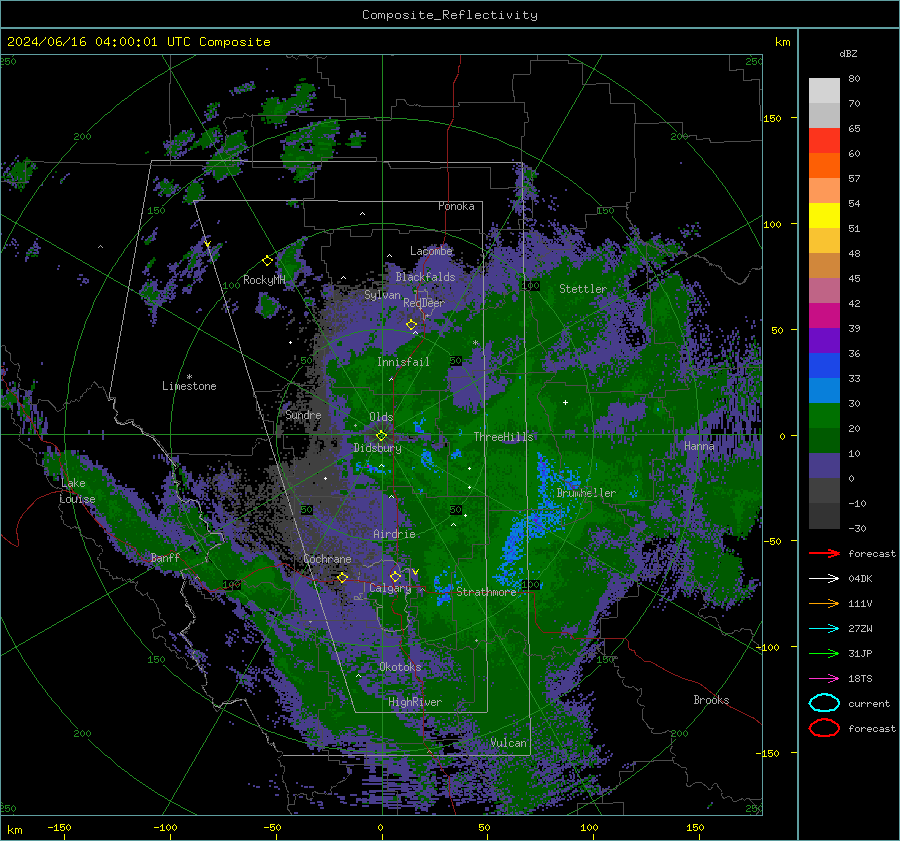The image size is (900, 841).
Task: Click the Limestone label
Action: click(x=189, y=386)
